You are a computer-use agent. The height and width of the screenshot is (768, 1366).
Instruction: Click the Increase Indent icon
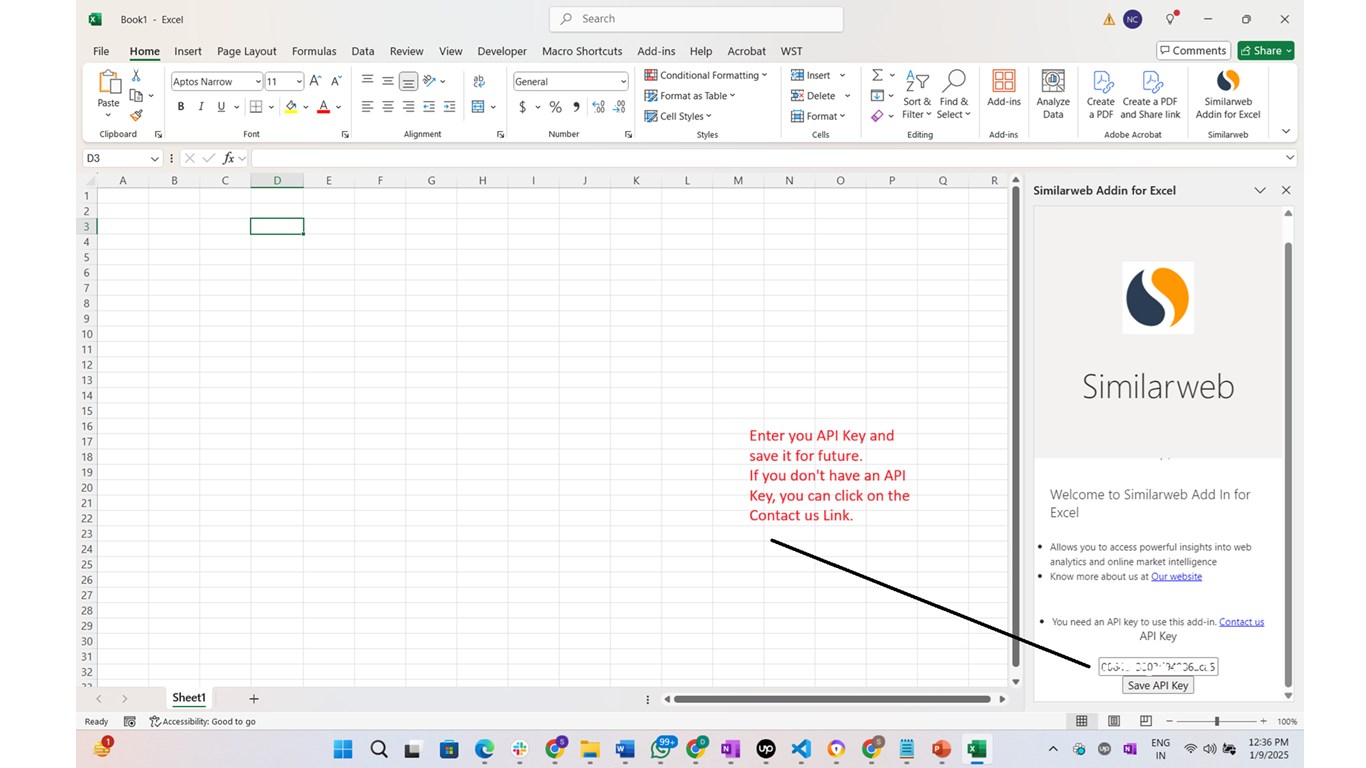(450, 107)
